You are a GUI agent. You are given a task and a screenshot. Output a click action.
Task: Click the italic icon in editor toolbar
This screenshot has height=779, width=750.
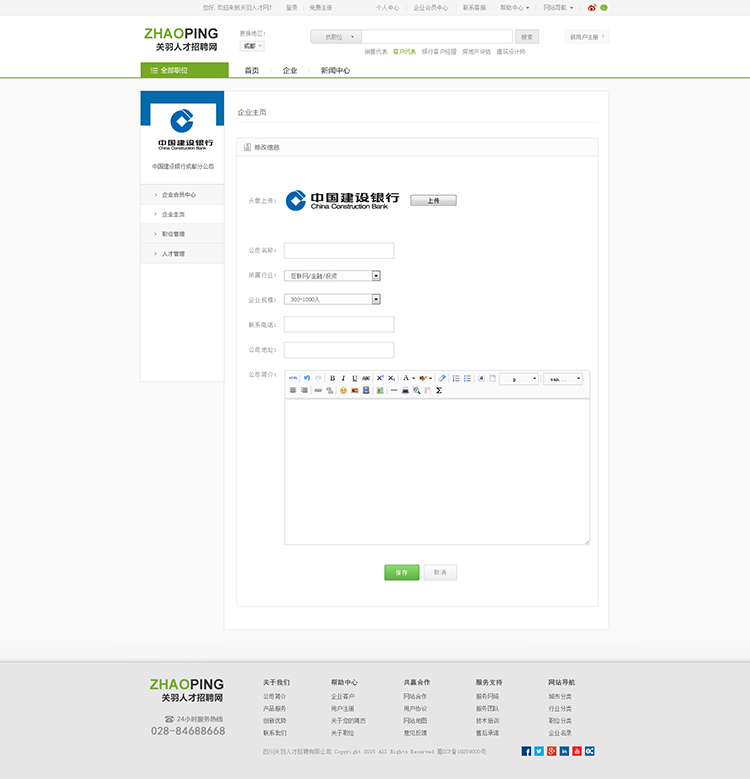pyautogui.click(x=343, y=378)
